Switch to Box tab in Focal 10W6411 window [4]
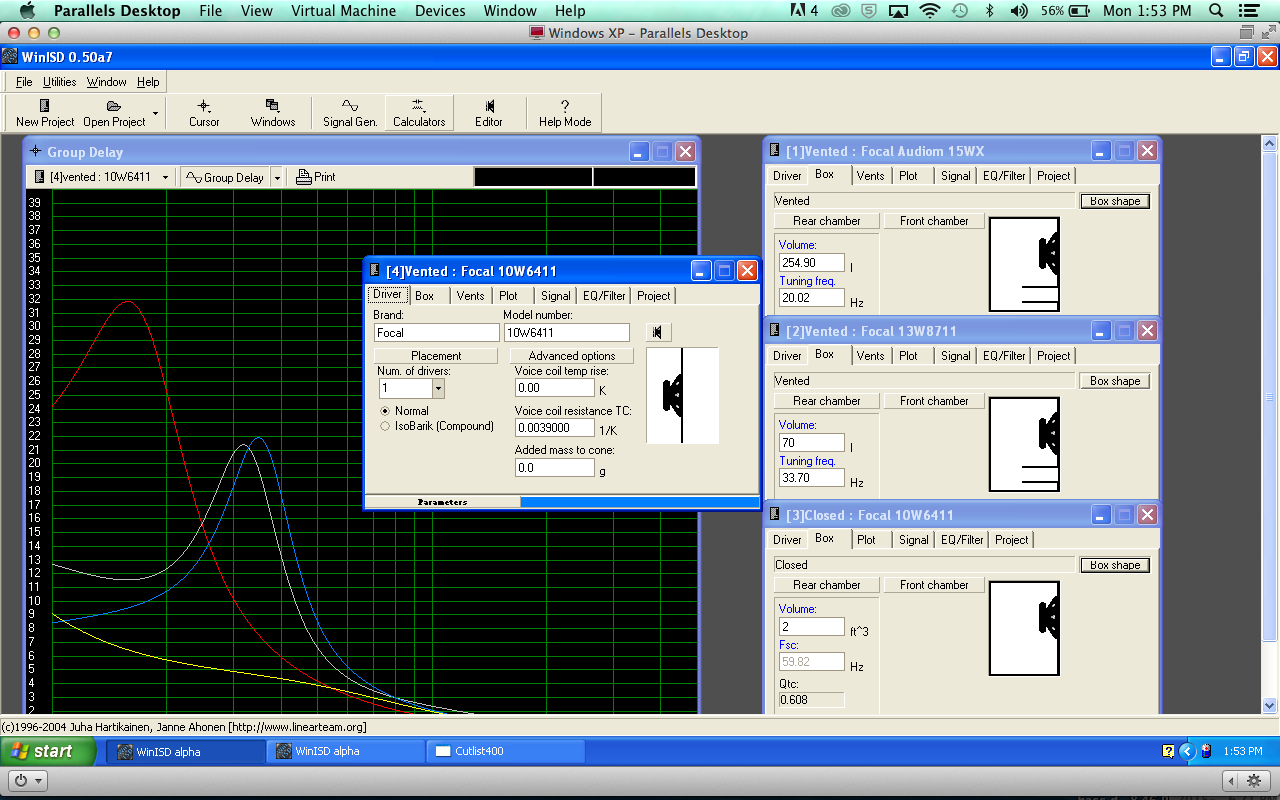1280x800 pixels. [425, 295]
